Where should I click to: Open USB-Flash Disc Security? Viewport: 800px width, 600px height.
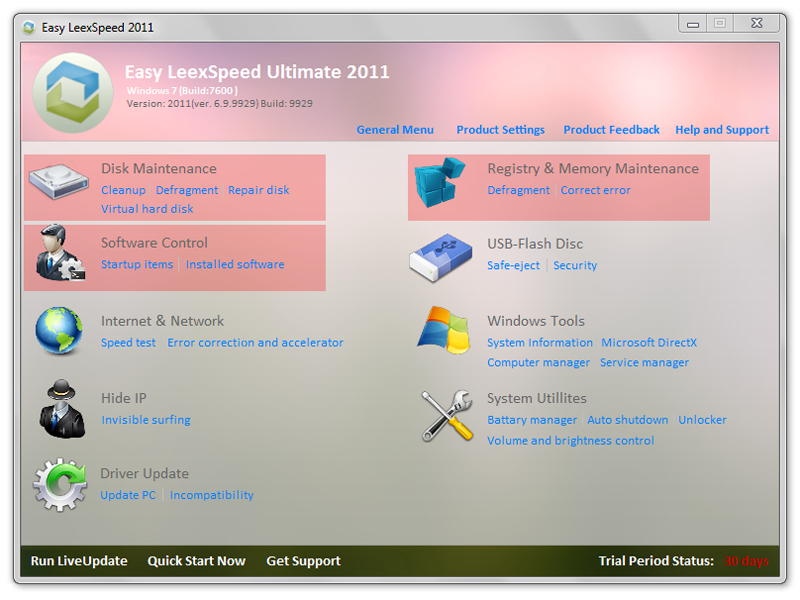pos(575,265)
